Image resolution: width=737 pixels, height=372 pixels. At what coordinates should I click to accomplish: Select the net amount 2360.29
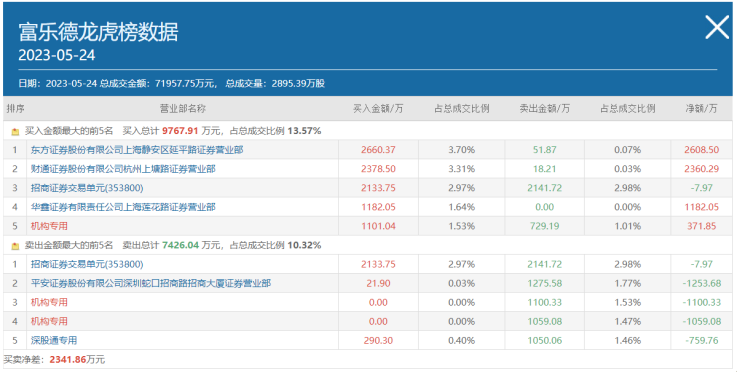(701, 169)
